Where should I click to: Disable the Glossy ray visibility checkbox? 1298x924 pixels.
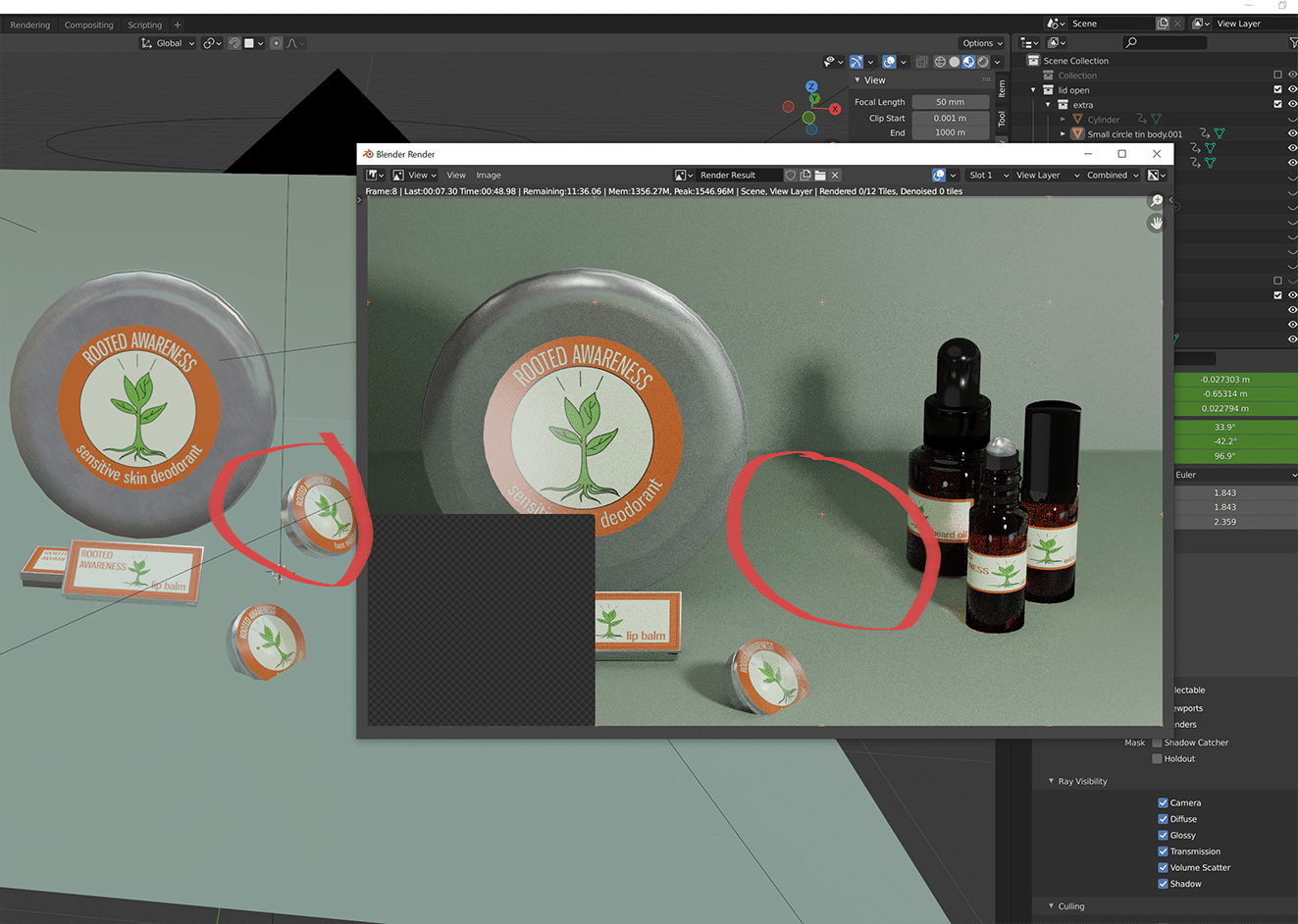pyautogui.click(x=1163, y=835)
